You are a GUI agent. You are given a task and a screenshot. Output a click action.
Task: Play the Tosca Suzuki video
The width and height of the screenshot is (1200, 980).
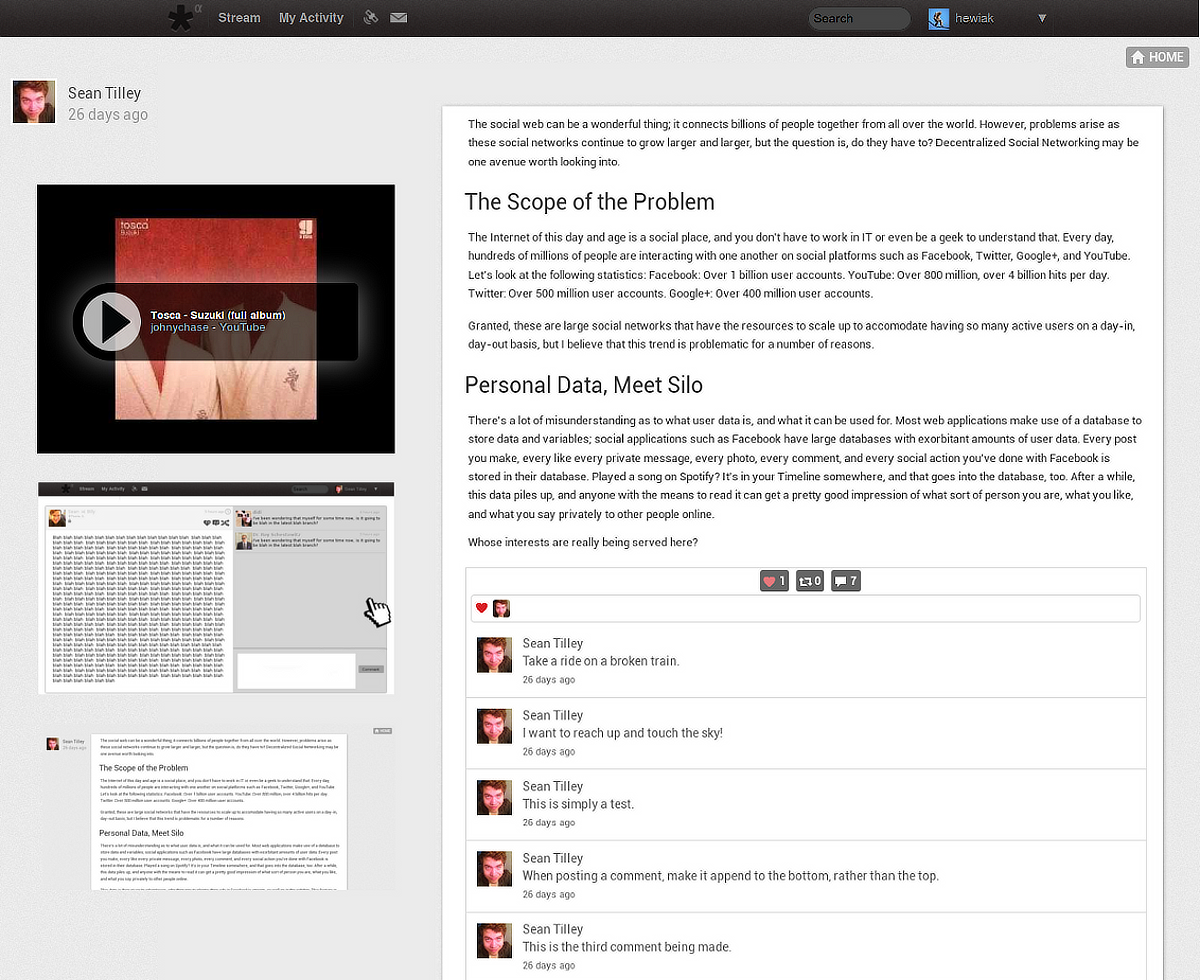110,321
